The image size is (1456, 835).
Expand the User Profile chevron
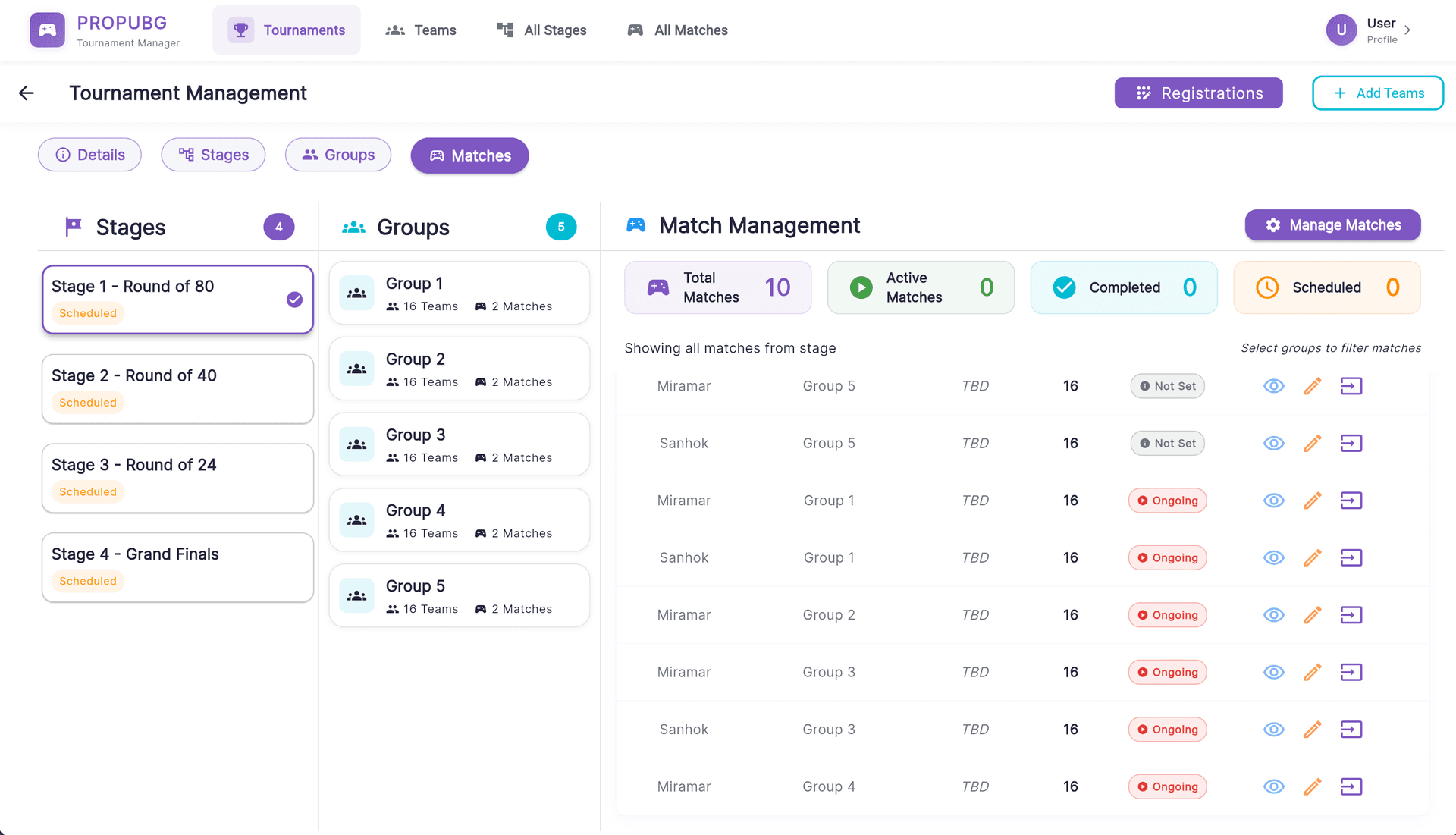(x=1408, y=30)
